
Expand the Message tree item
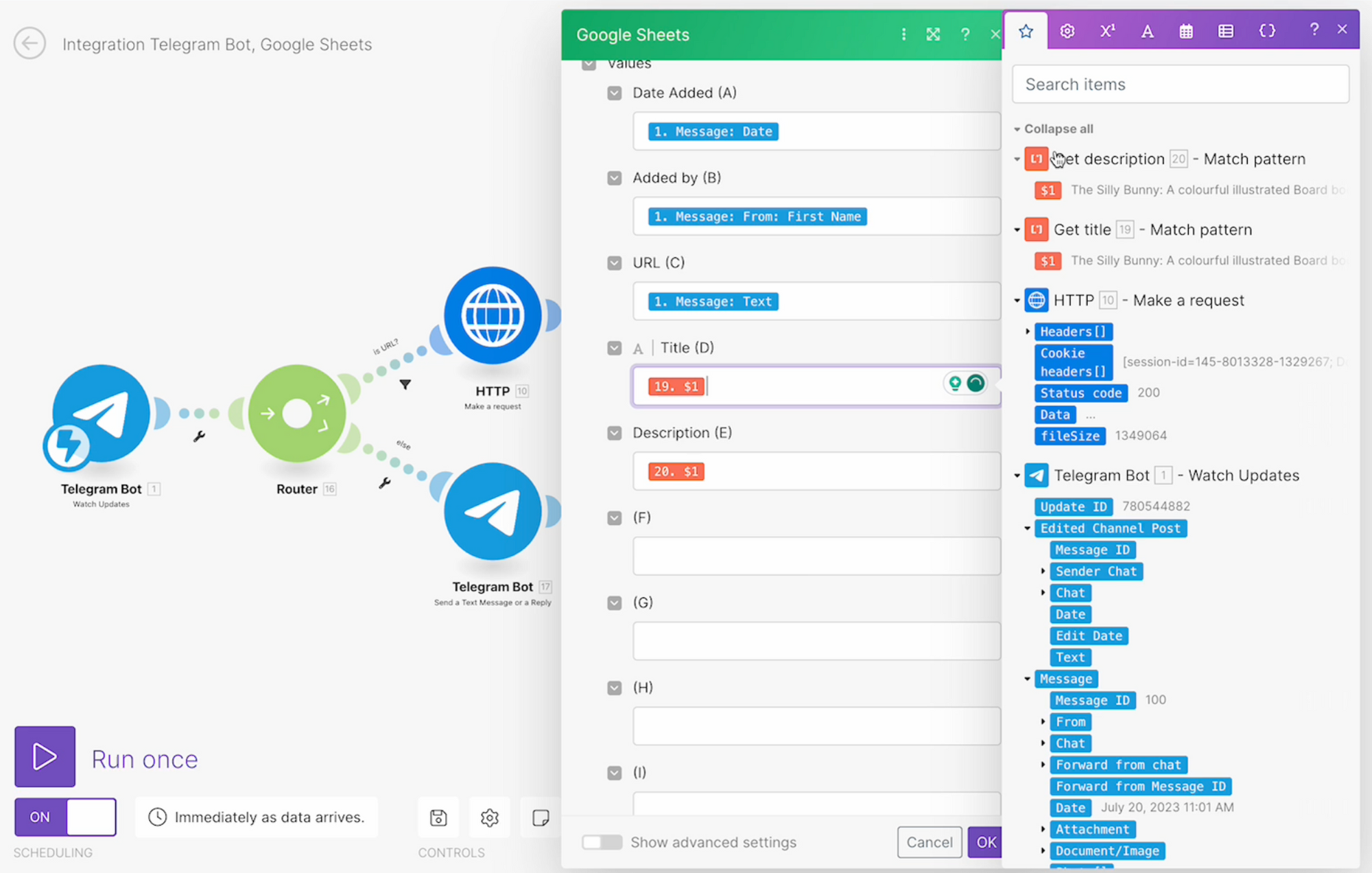coord(1030,679)
